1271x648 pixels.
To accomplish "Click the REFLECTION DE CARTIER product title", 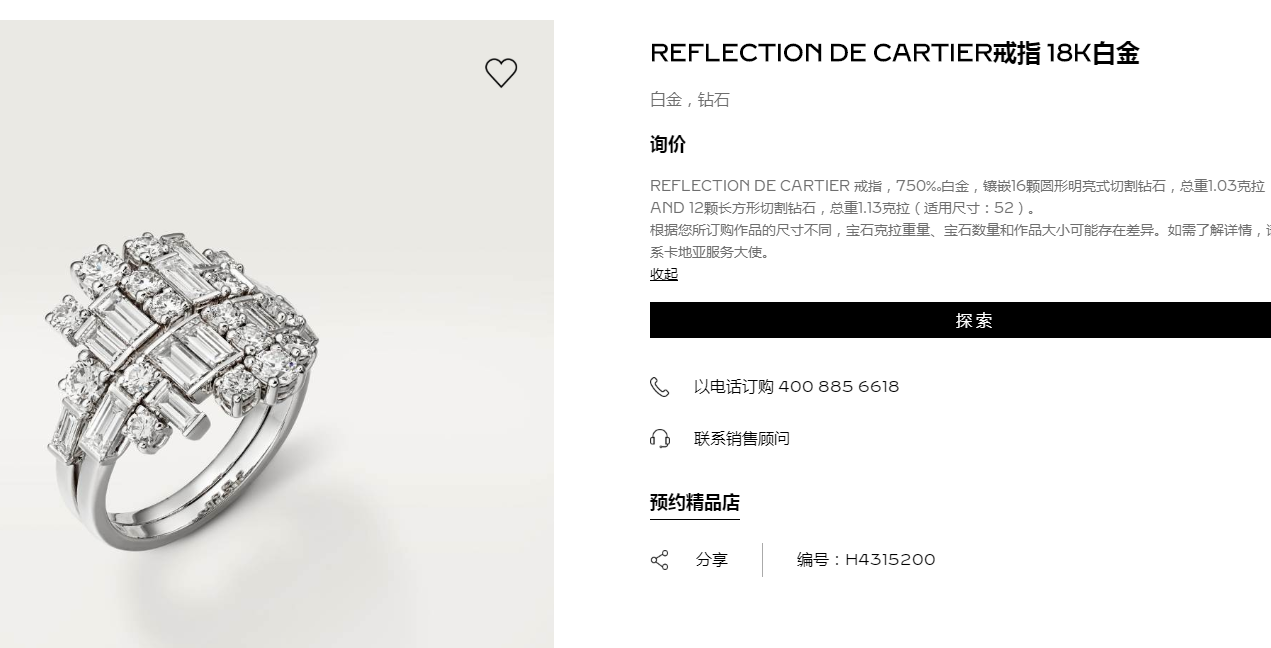I will tap(895, 53).
